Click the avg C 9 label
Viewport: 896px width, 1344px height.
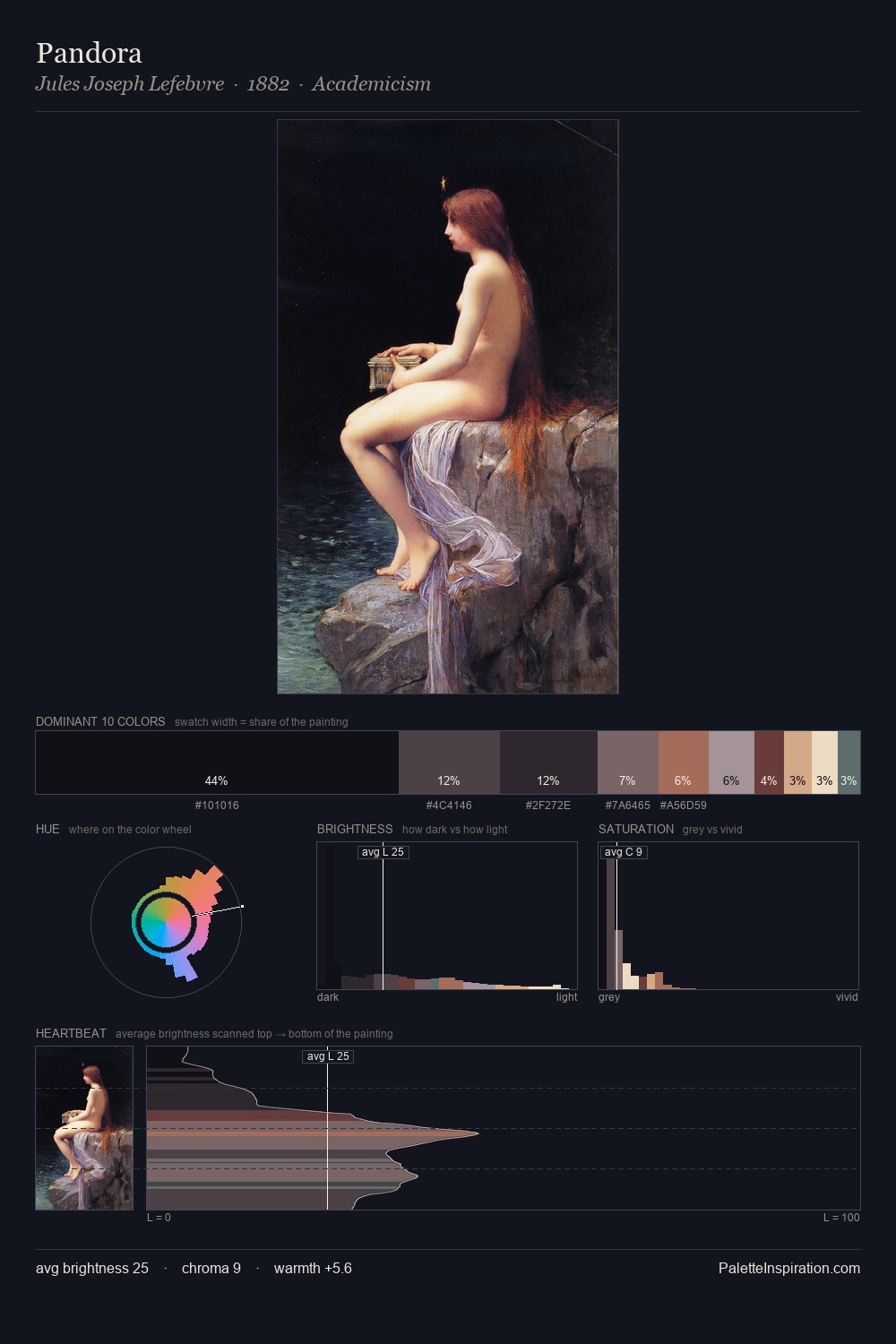click(624, 852)
